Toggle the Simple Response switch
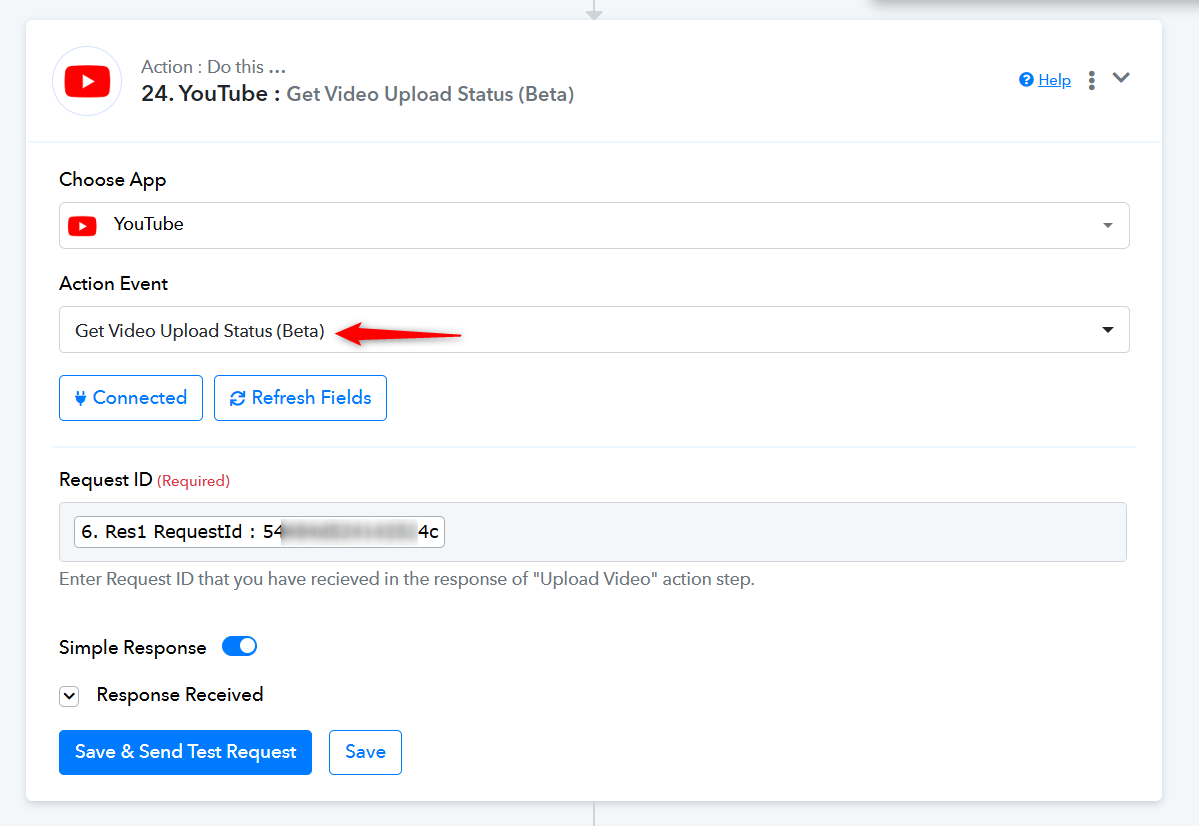1199x826 pixels. point(239,646)
